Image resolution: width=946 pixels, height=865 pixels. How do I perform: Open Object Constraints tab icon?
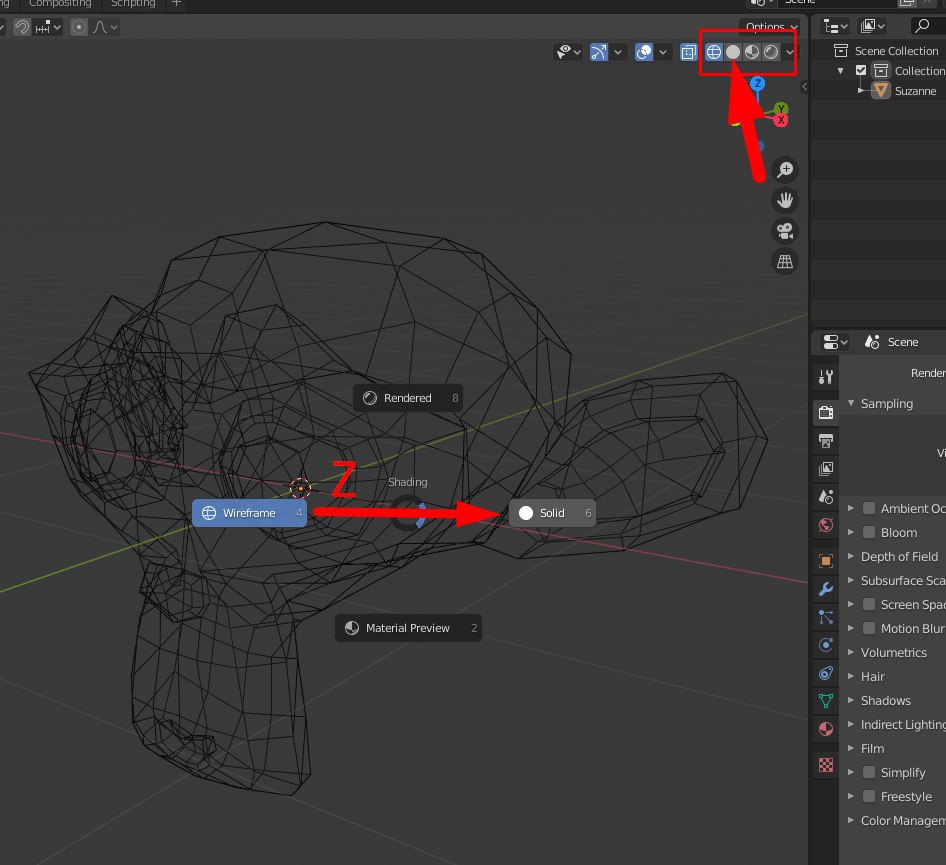click(x=826, y=673)
